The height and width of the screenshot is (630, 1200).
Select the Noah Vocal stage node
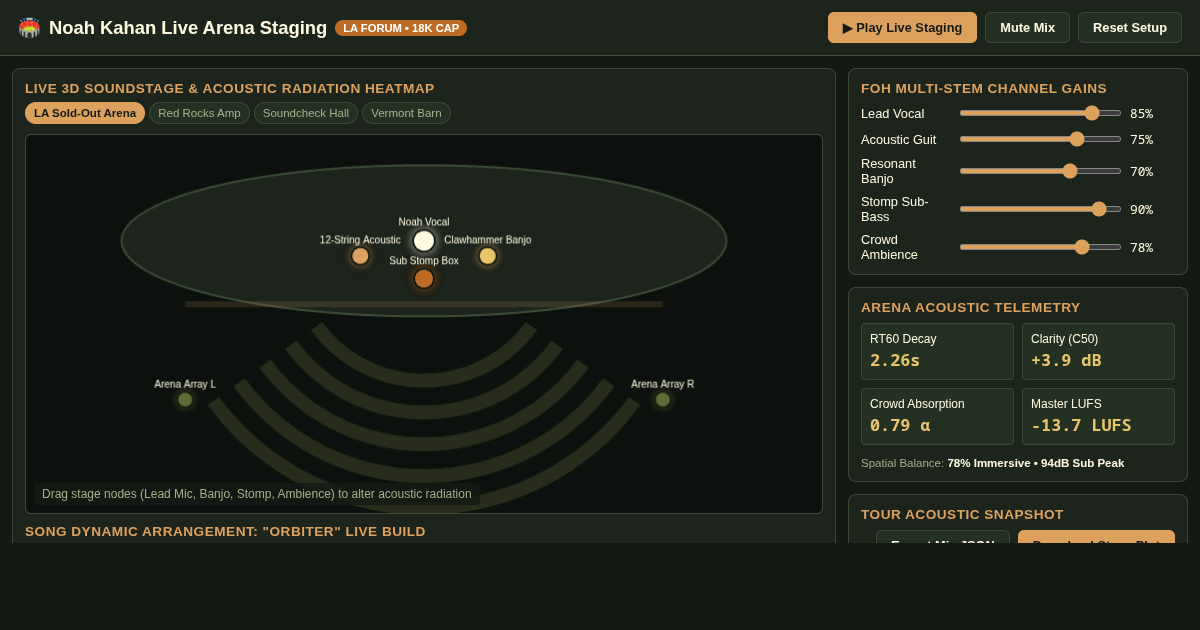(x=424, y=241)
